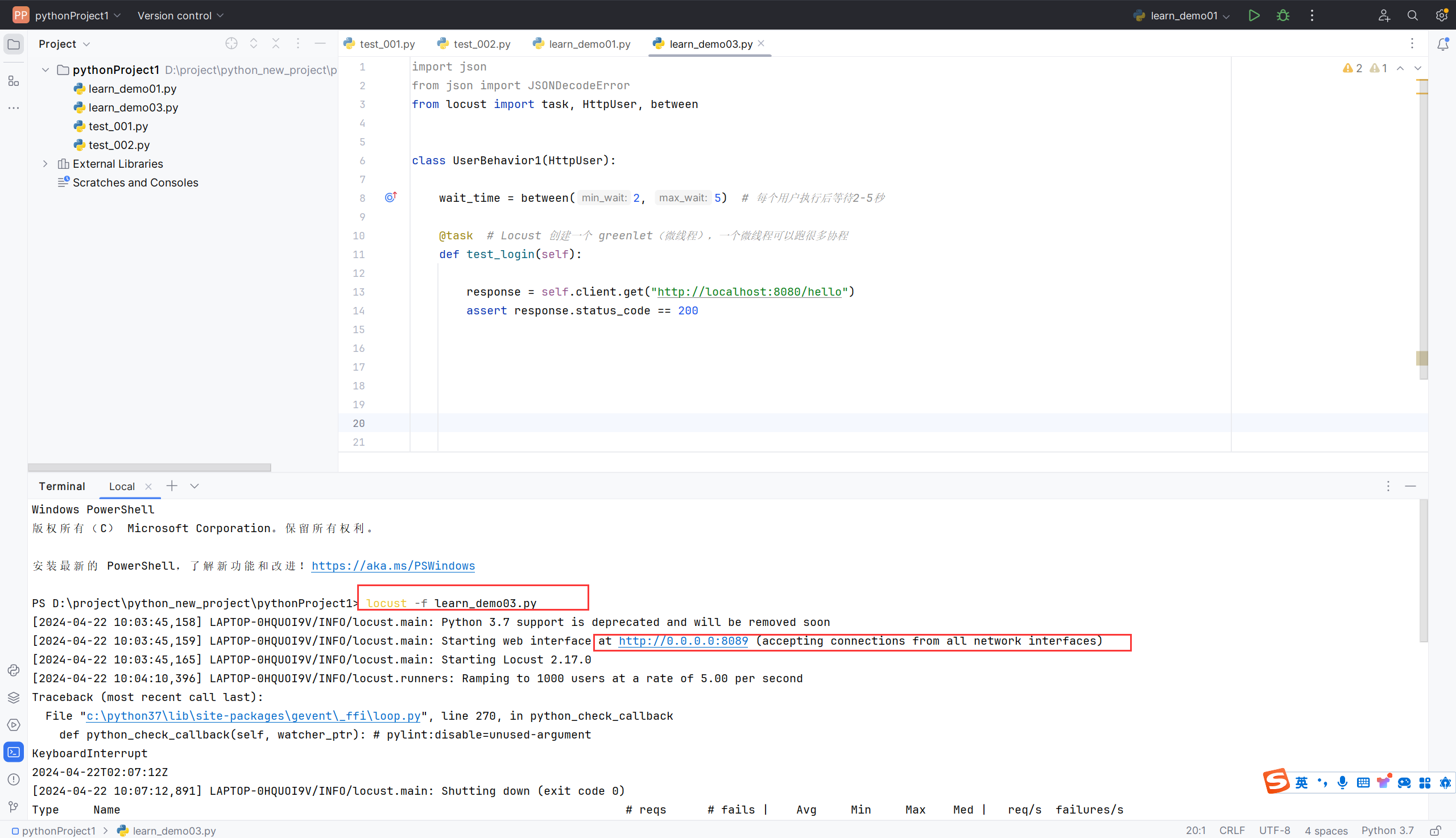Open the Notifications bell icon
1456x838 pixels.
1442,44
